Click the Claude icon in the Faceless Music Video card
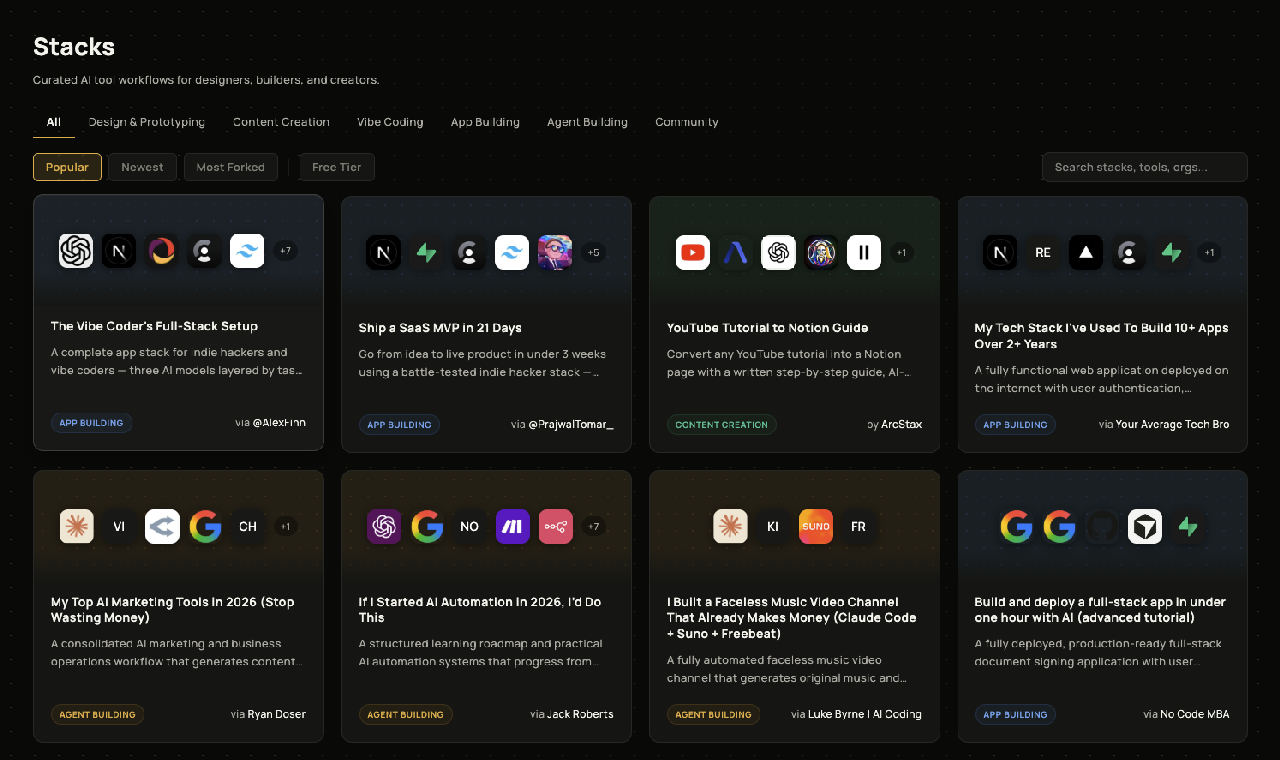 click(730, 526)
